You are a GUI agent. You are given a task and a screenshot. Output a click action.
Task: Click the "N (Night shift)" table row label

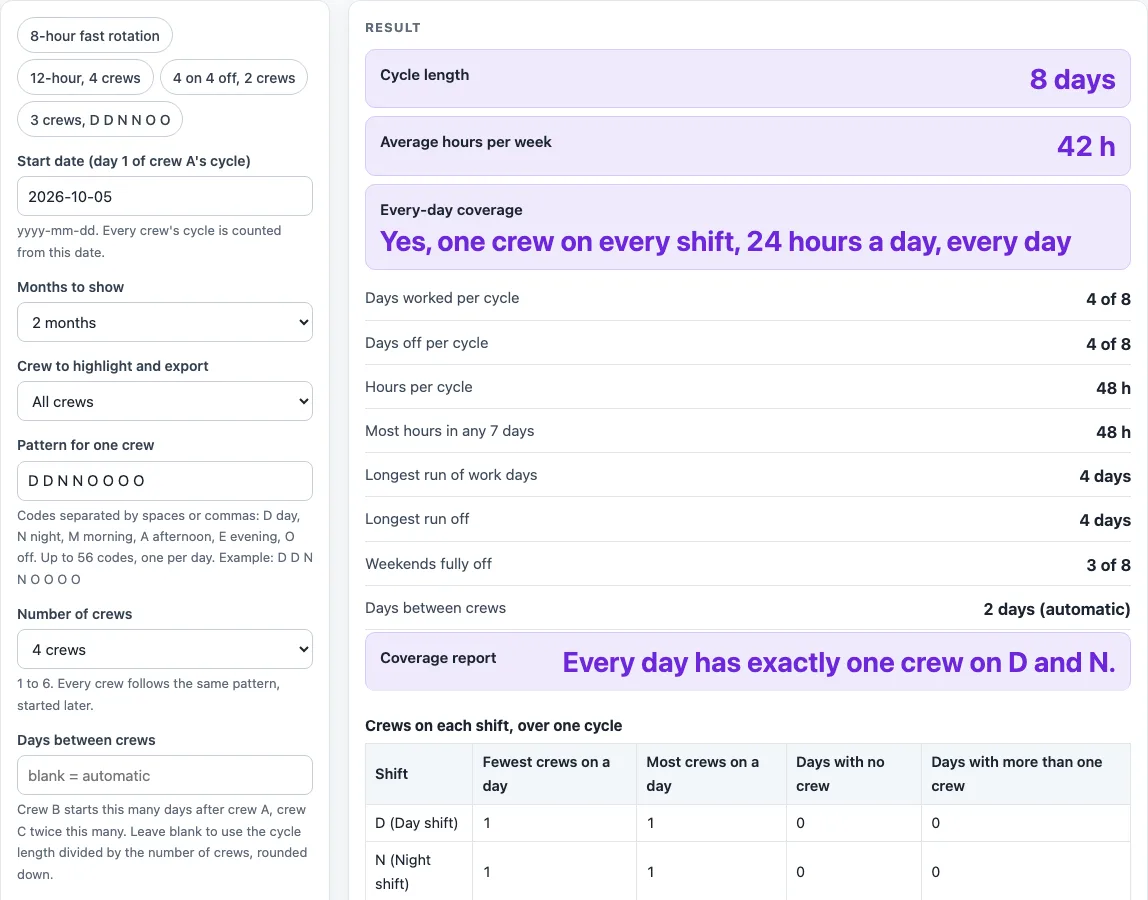click(403, 871)
